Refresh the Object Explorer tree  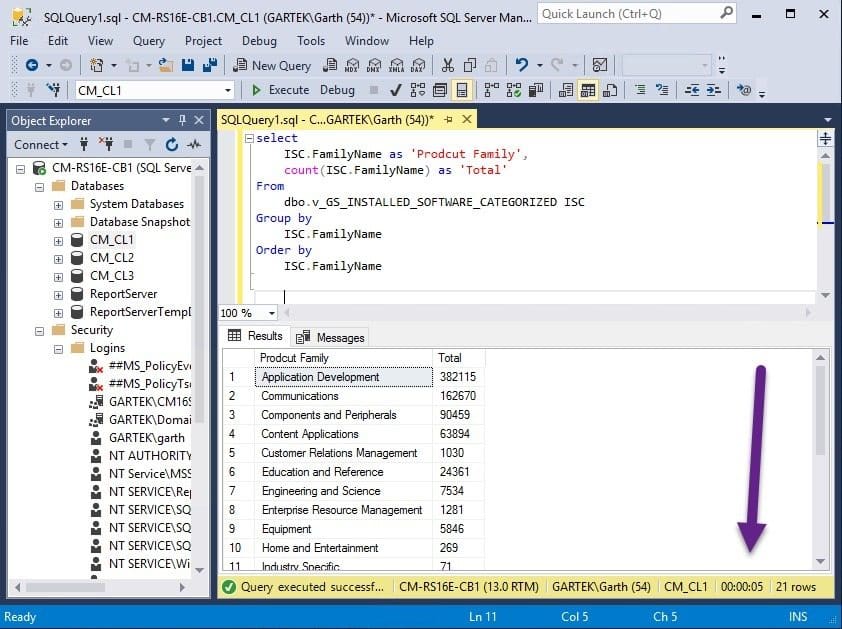click(x=172, y=144)
